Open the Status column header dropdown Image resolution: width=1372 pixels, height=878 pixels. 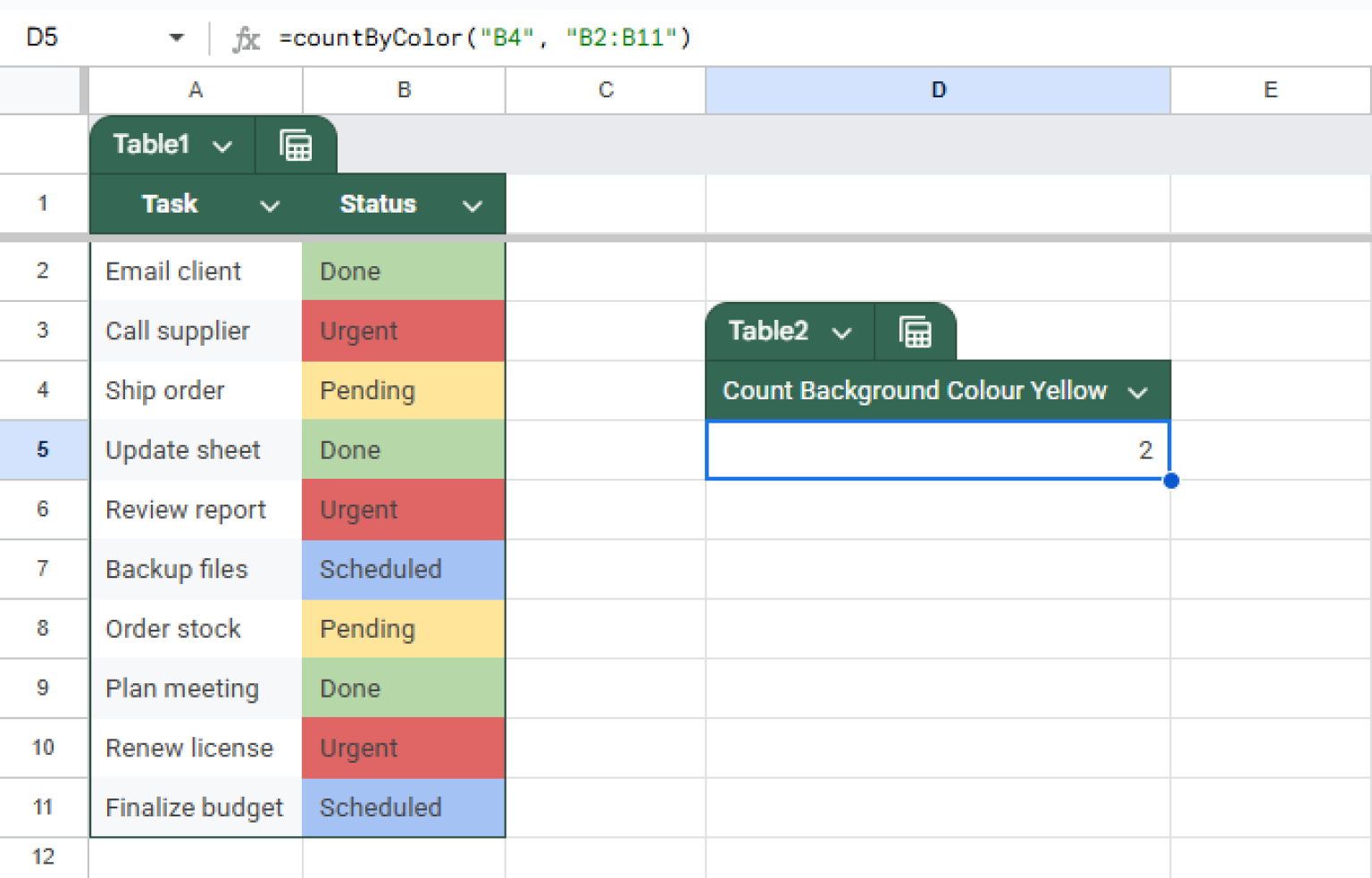[473, 204]
